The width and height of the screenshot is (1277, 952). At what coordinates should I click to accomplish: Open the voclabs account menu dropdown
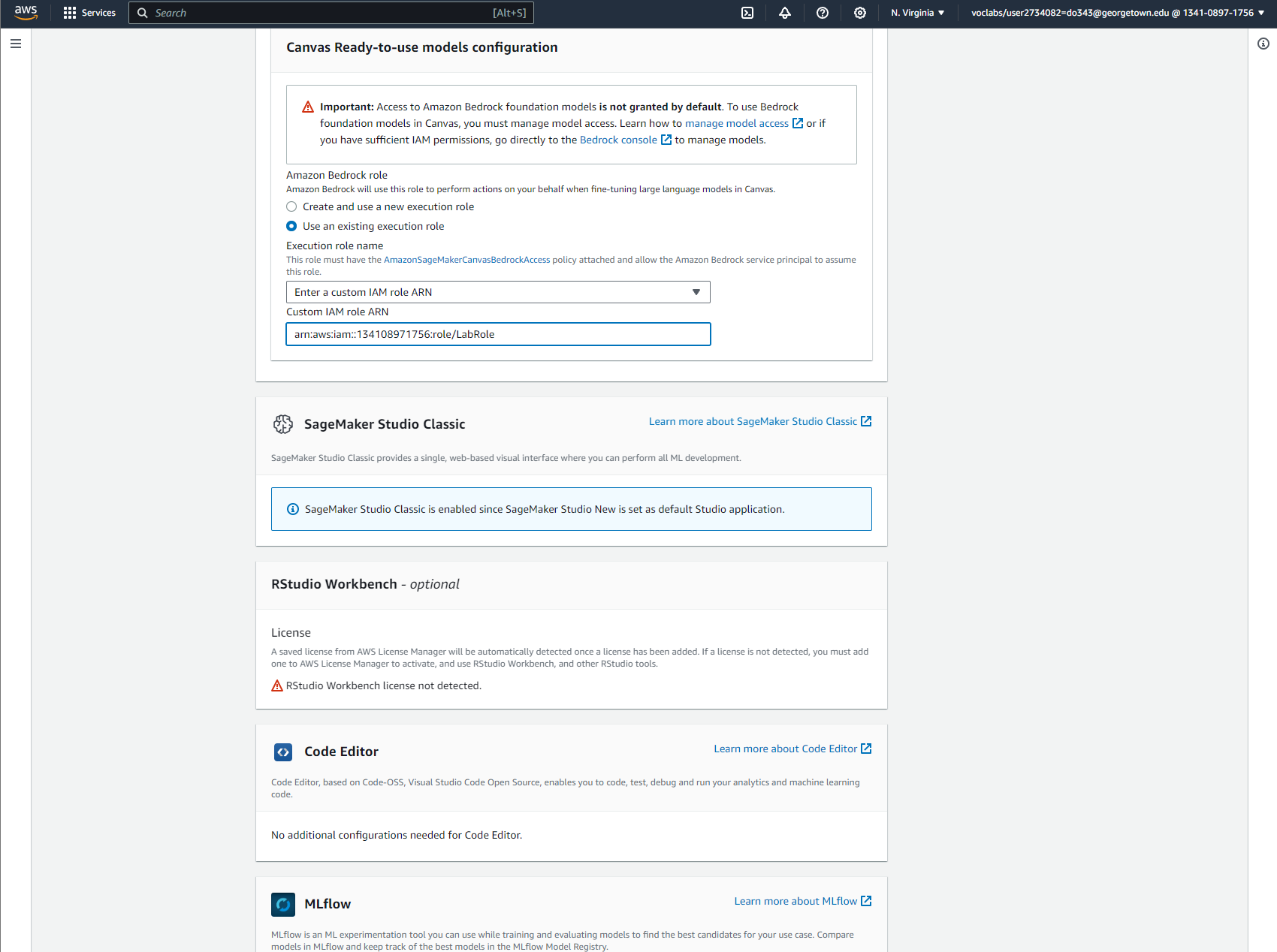tap(1118, 13)
